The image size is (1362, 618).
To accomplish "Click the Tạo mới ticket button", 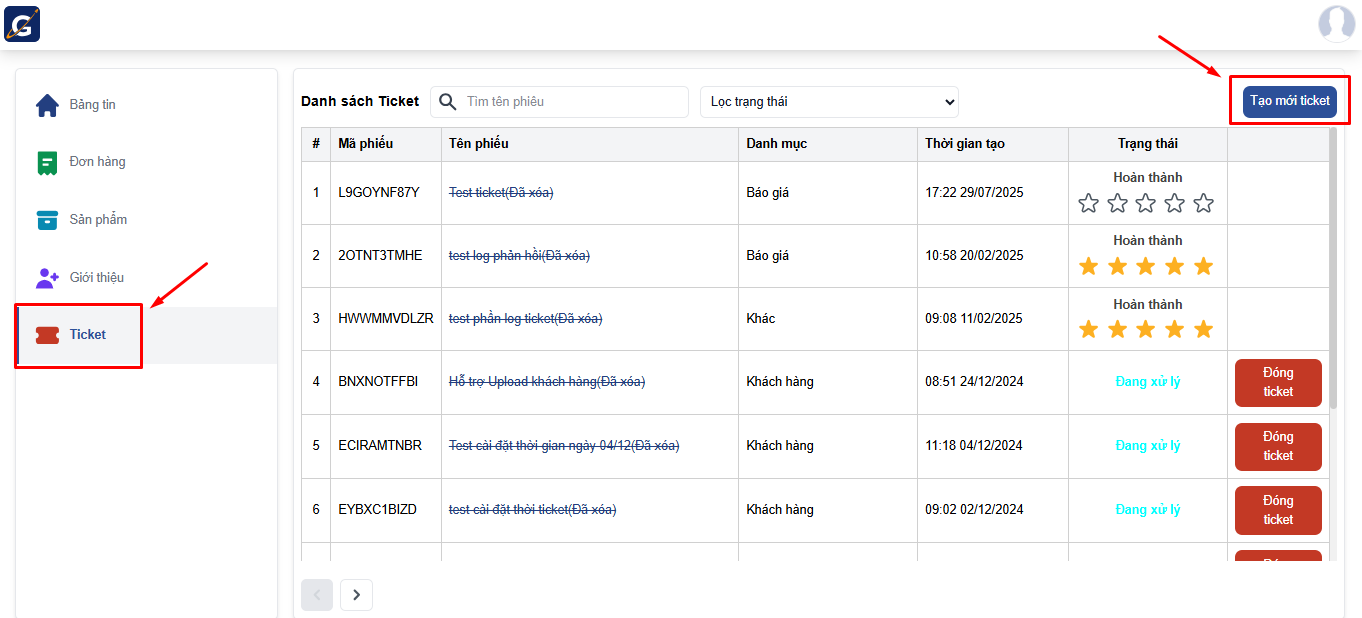I will (x=1289, y=101).
